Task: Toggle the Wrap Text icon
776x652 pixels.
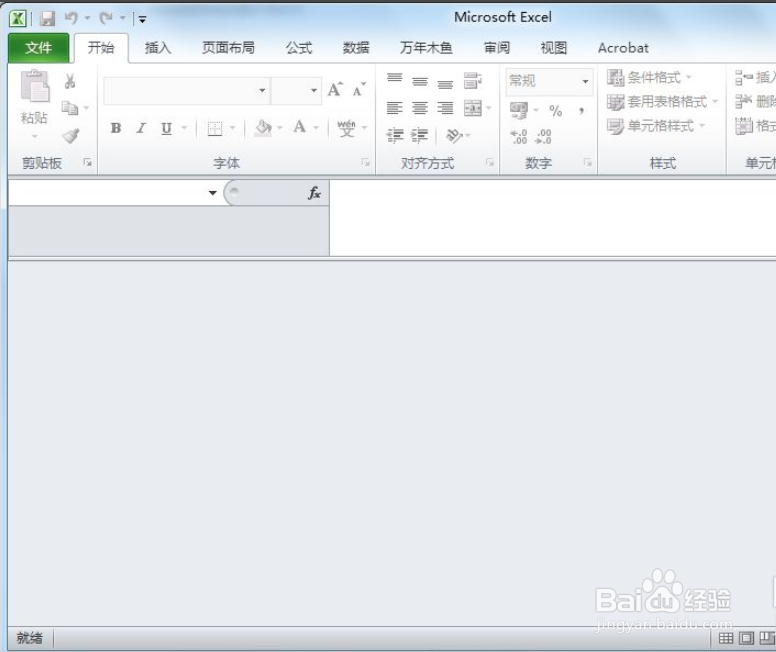Action: tap(473, 81)
